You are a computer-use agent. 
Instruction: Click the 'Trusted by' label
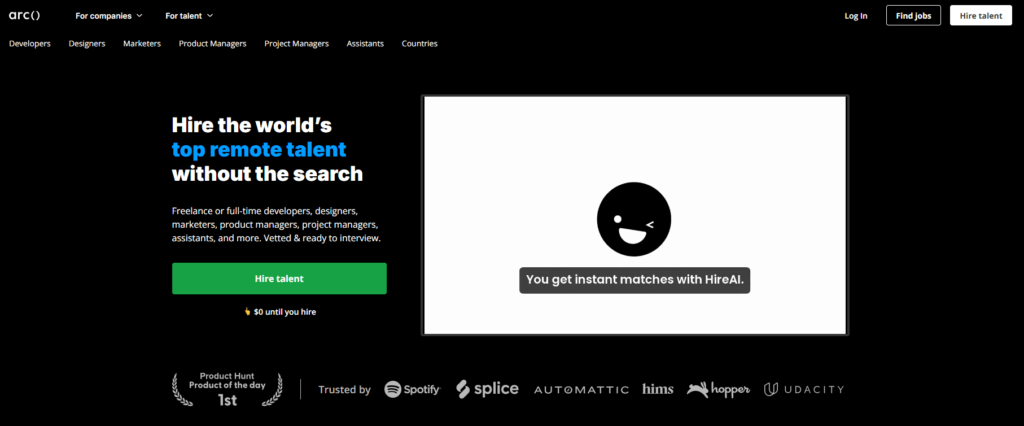click(x=344, y=390)
